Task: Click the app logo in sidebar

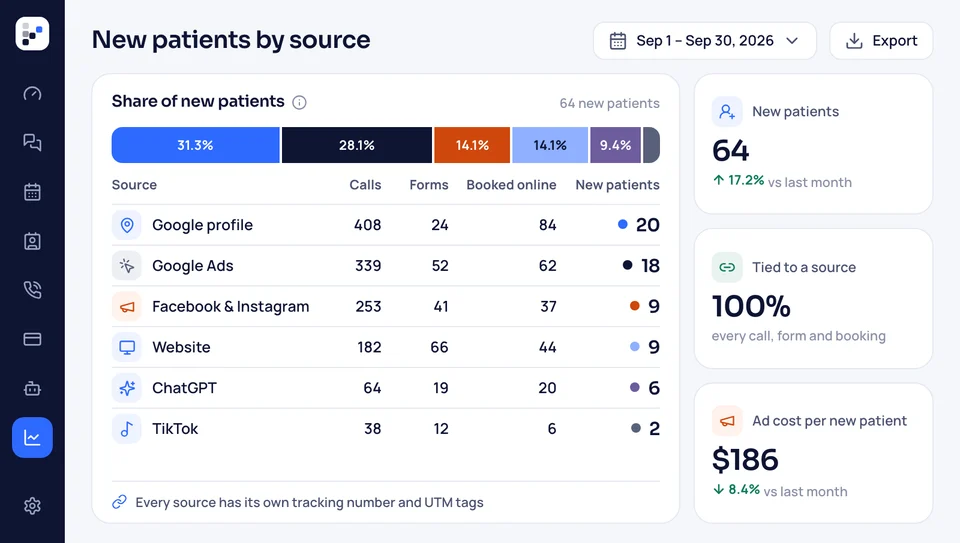Action: point(32,34)
